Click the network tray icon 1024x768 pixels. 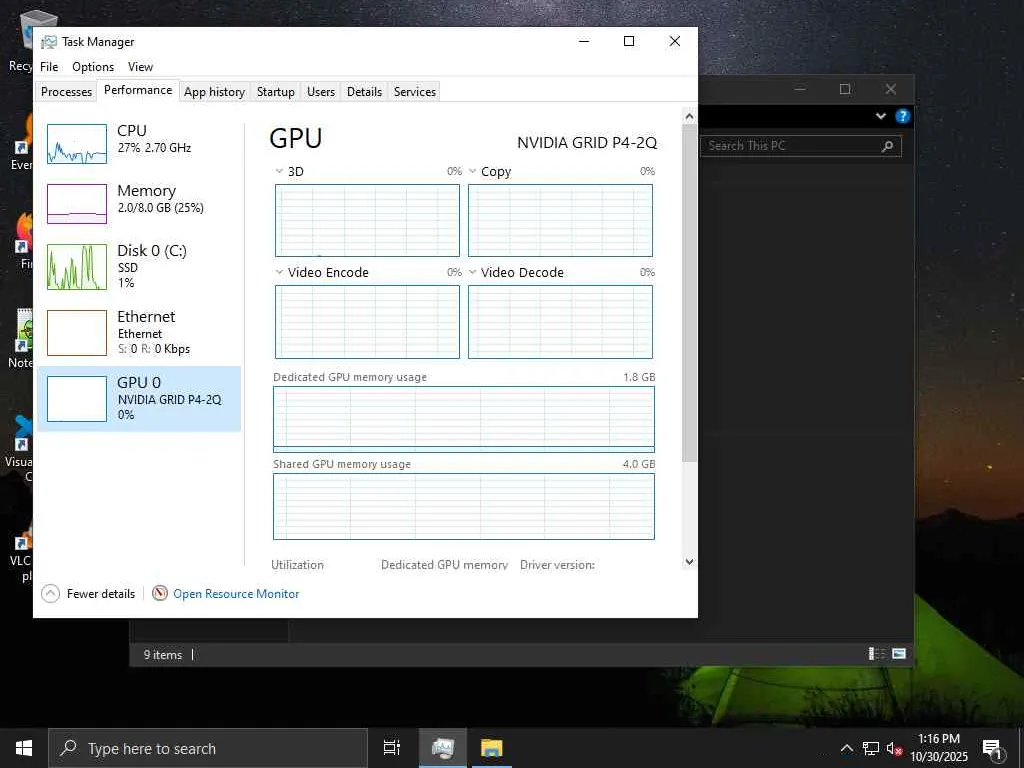point(871,748)
